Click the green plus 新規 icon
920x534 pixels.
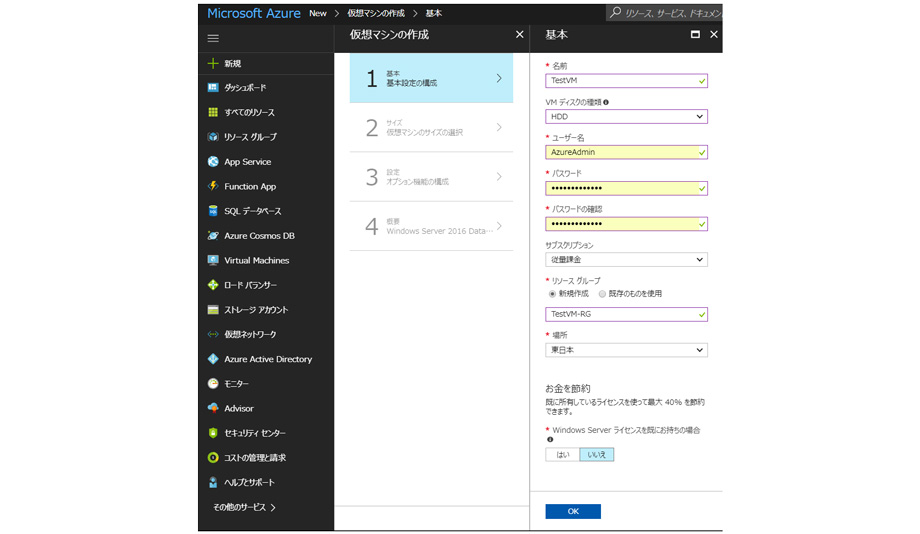click(x=213, y=63)
